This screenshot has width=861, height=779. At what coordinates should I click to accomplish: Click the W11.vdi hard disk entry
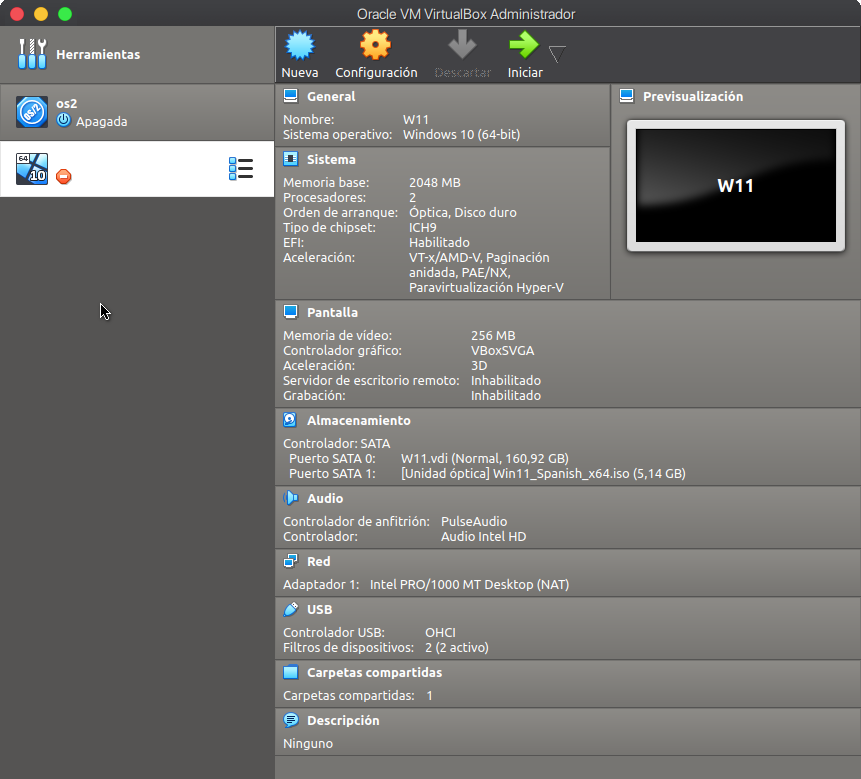click(485, 458)
